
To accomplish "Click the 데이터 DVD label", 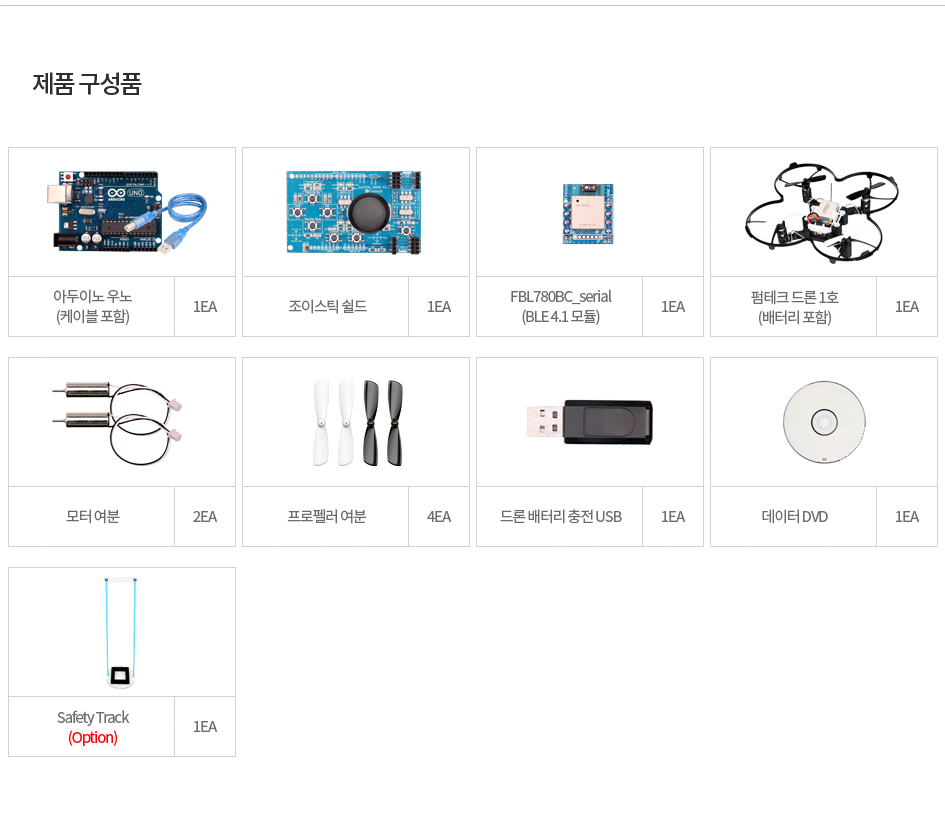I will pos(794,517).
